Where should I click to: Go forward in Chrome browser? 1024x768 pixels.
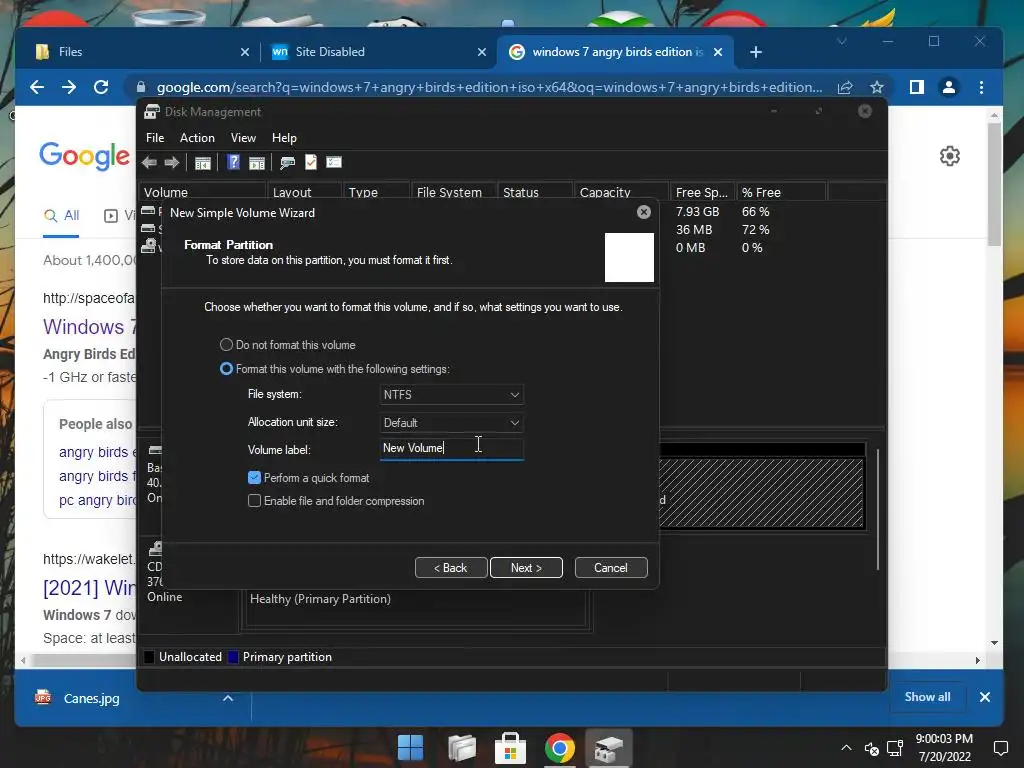click(x=69, y=87)
